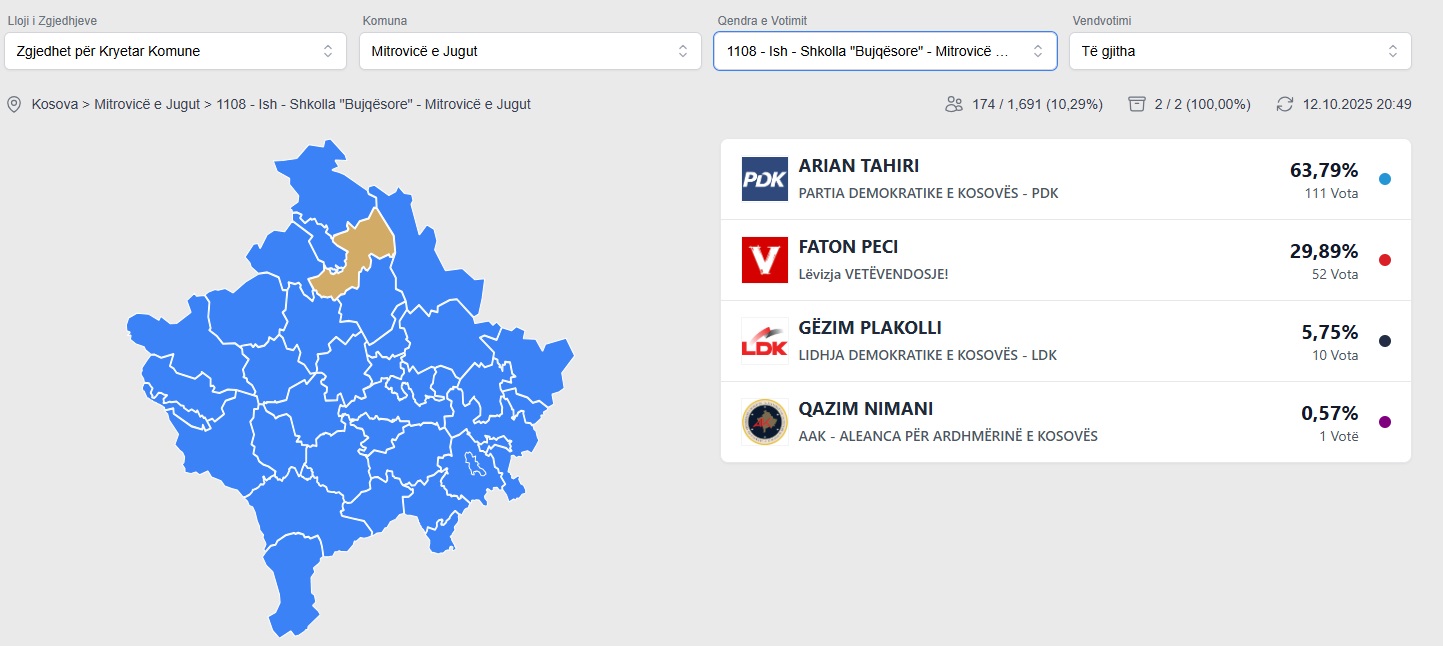Open the Lloji i Zgjedhjeve dropdown
Viewport: 1443px width, 646px height.
click(x=175, y=51)
